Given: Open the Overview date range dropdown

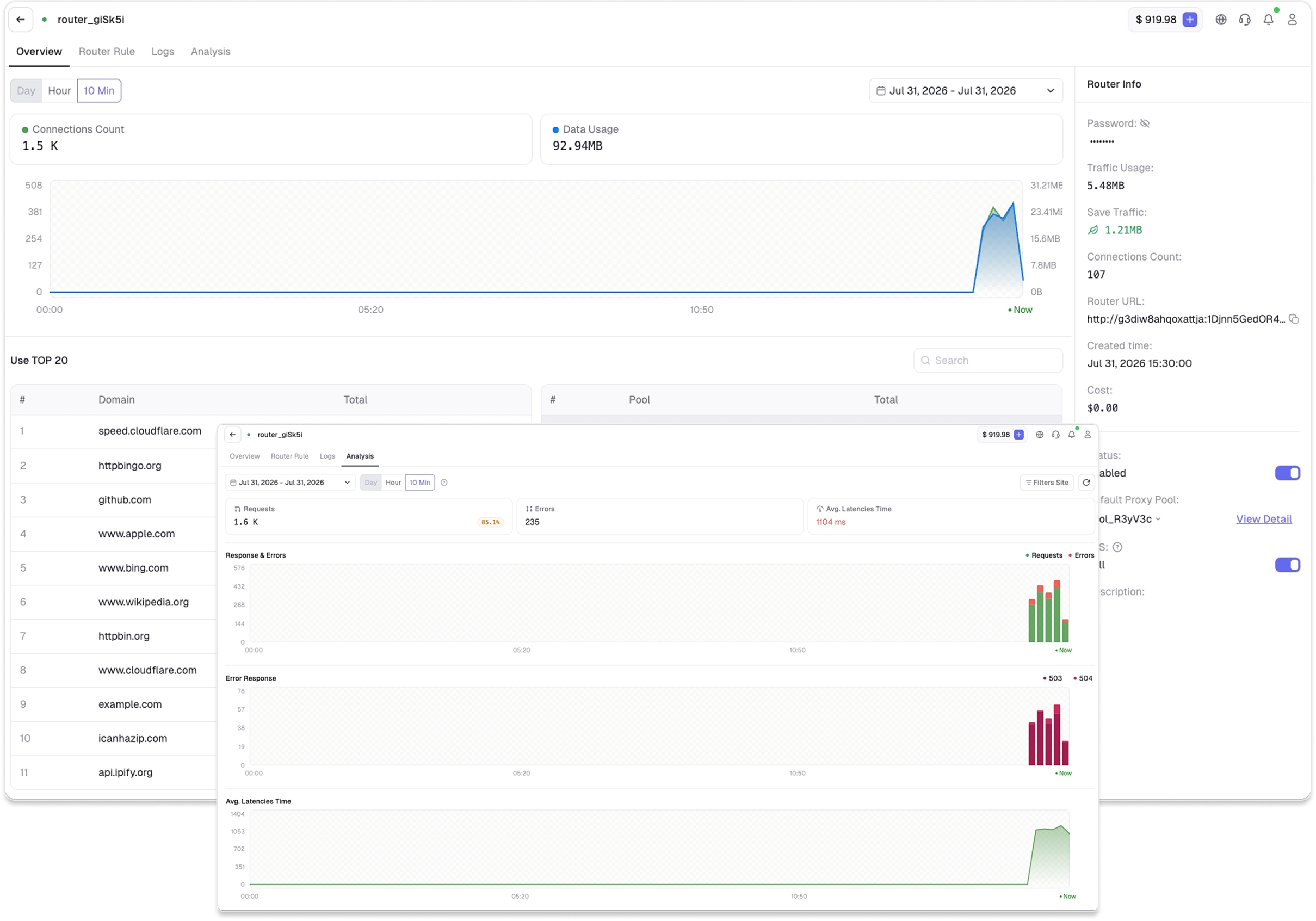Looking at the screenshot, I should point(966,90).
